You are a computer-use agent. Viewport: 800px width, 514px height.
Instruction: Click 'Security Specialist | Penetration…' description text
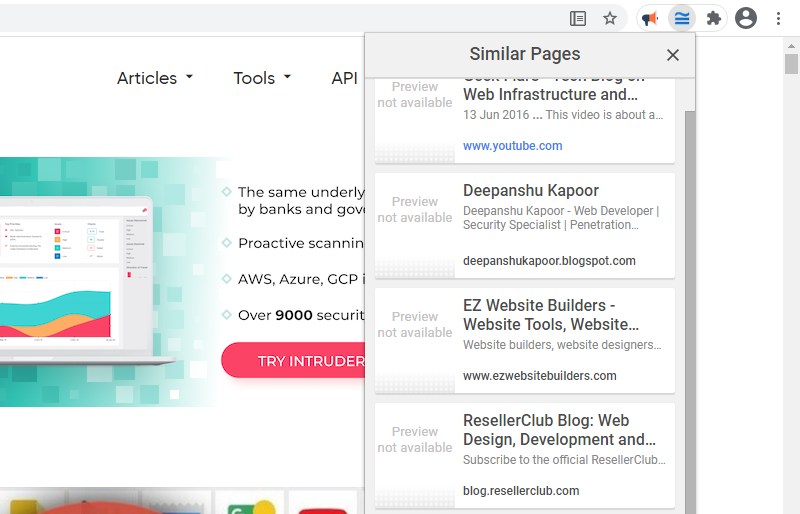(551, 225)
